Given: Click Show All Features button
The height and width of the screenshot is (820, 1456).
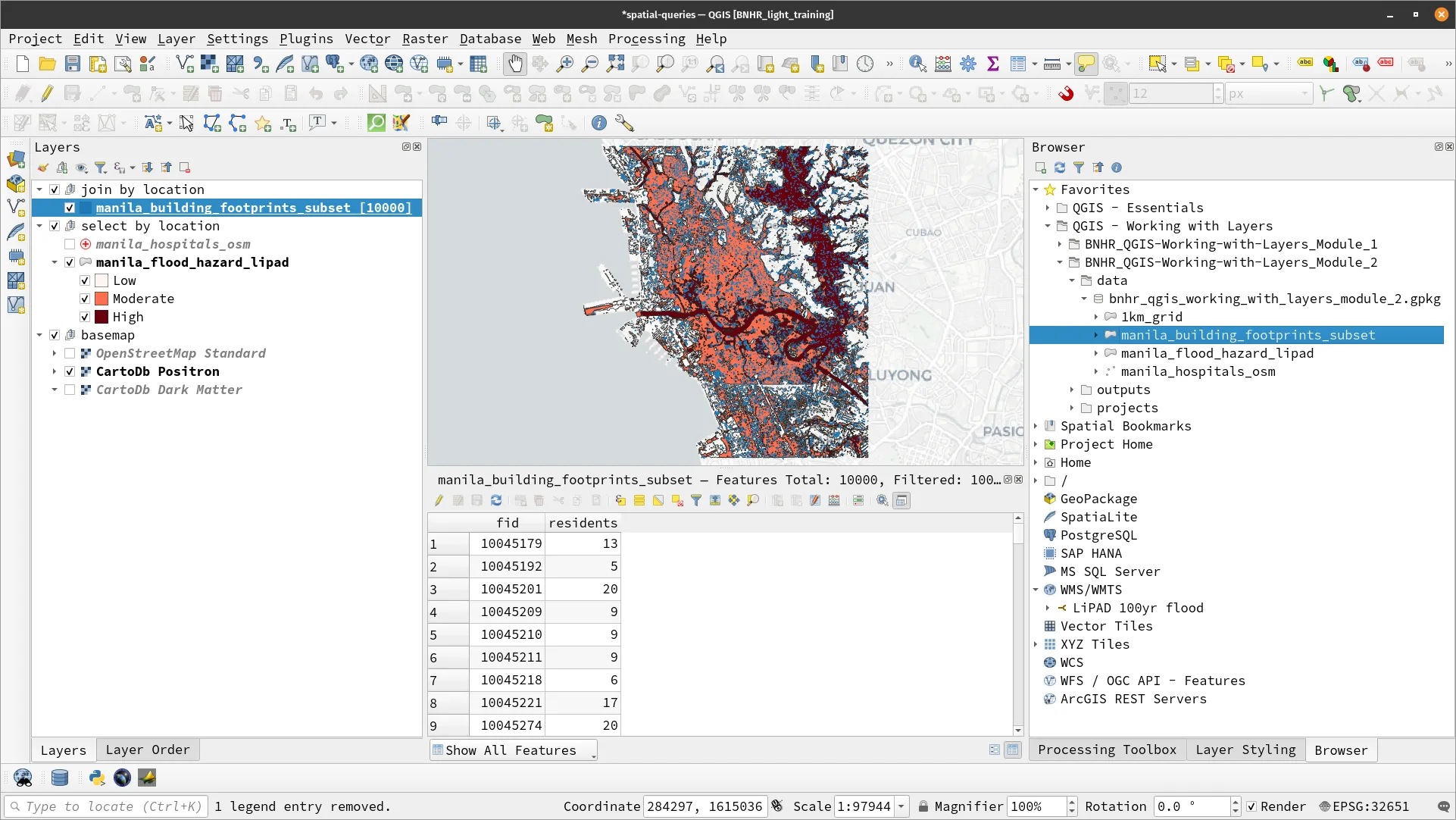Looking at the screenshot, I should pos(512,750).
